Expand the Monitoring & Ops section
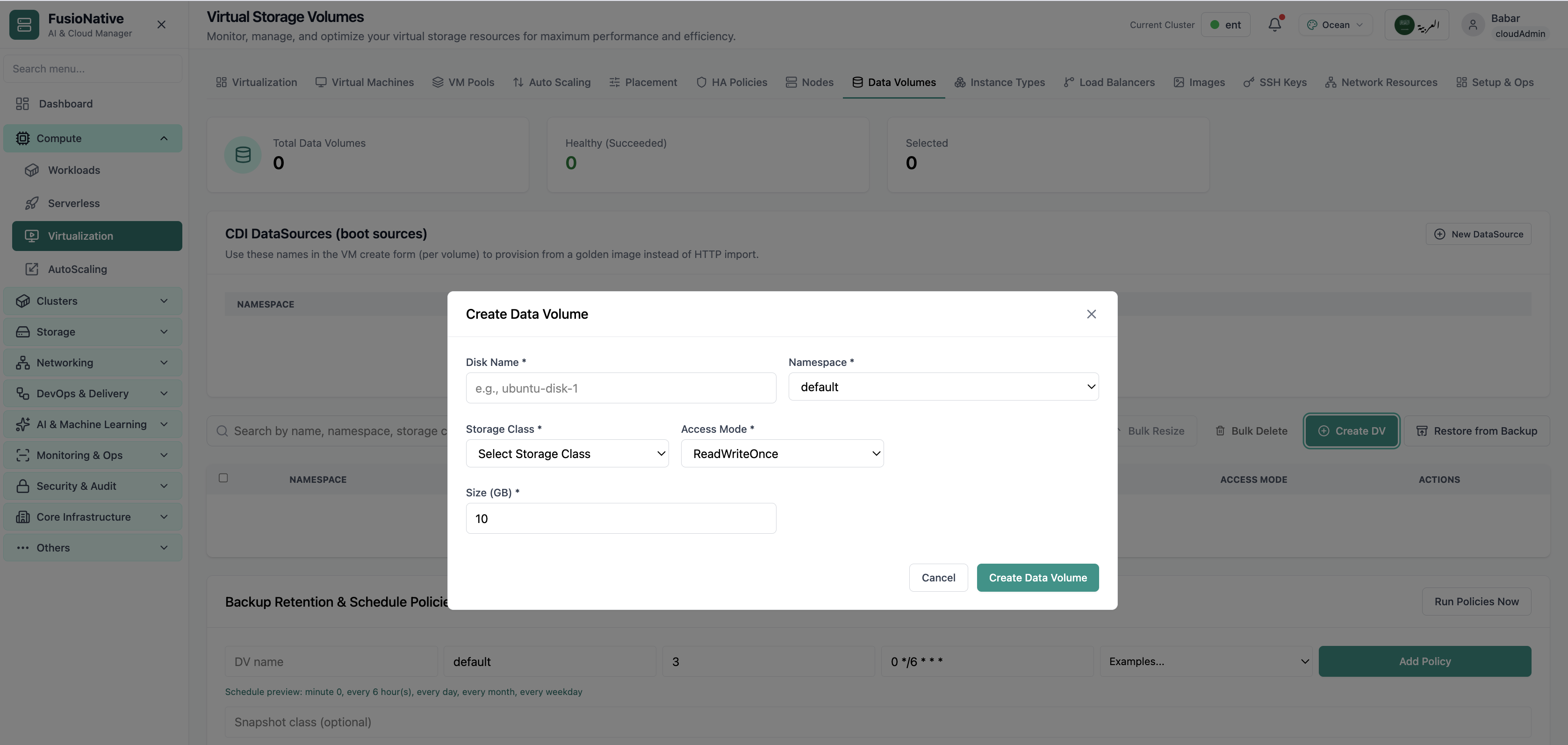Screen dimensions: 1568x745 tap(93, 455)
